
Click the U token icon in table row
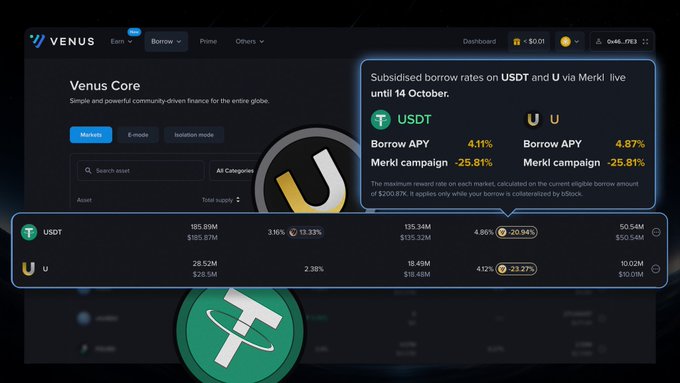coord(28,269)
